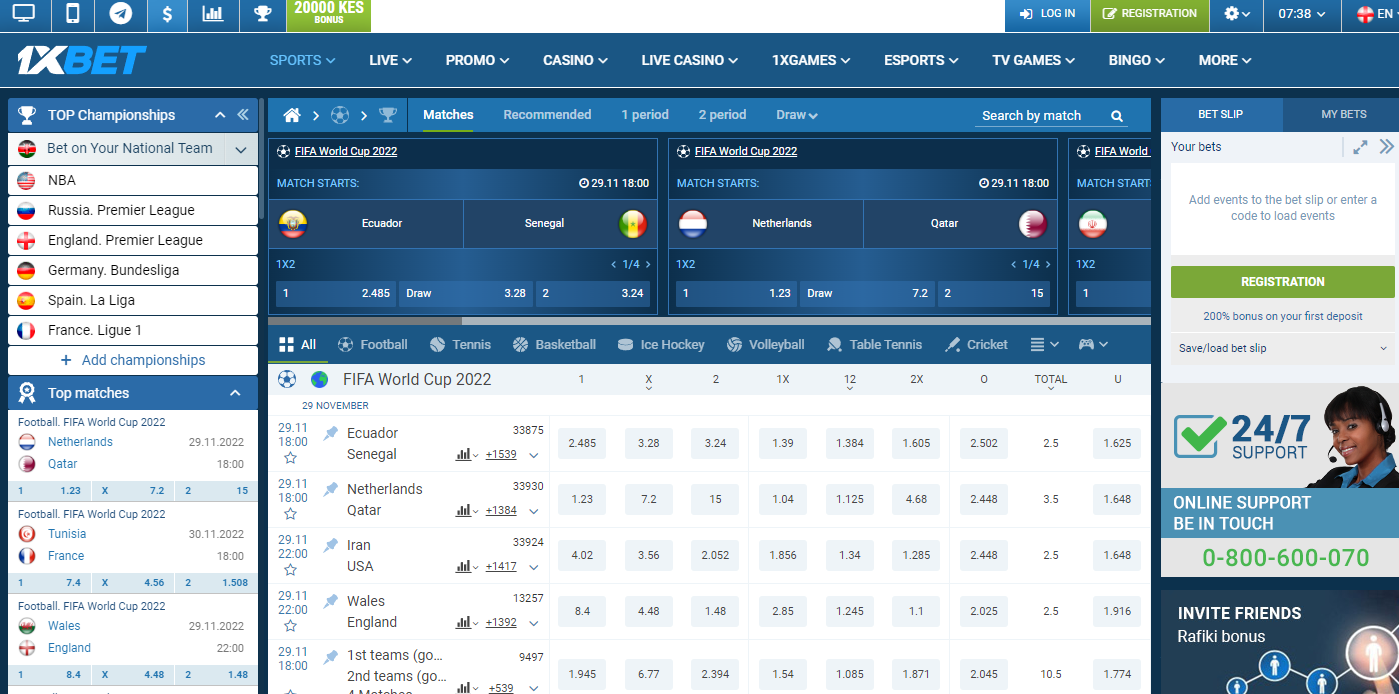The image size is (1399, 694).
Task: Collapse bet slip panel double-arrow icon
Action: pos(1386,147)
